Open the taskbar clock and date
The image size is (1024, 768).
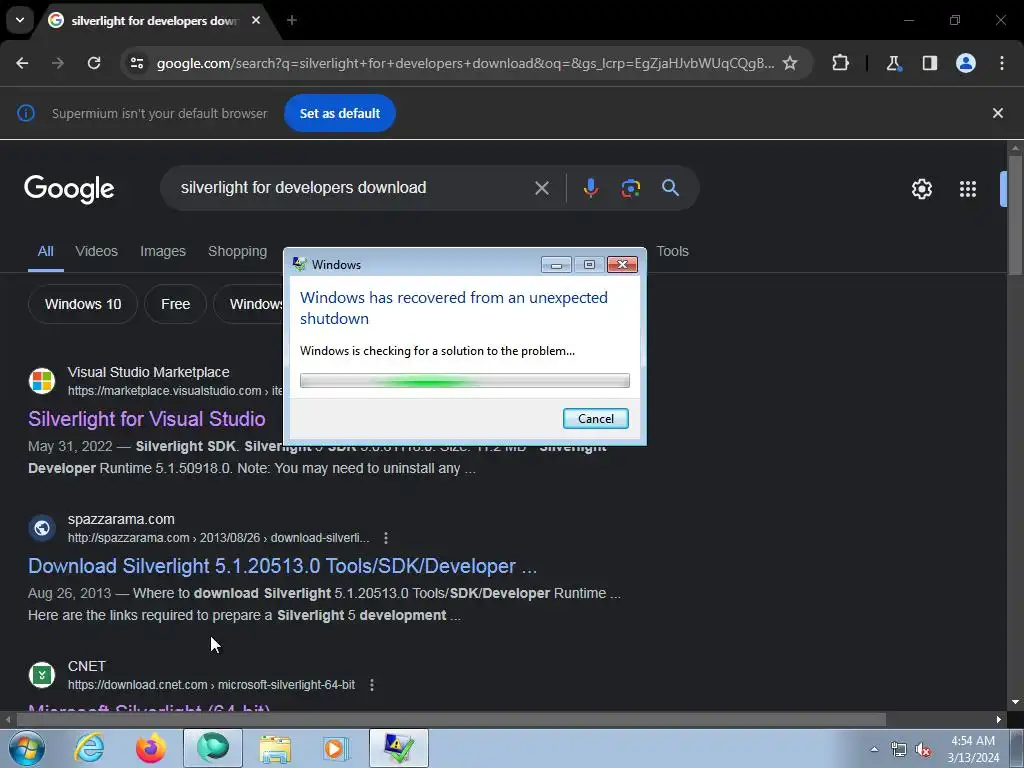973,749
